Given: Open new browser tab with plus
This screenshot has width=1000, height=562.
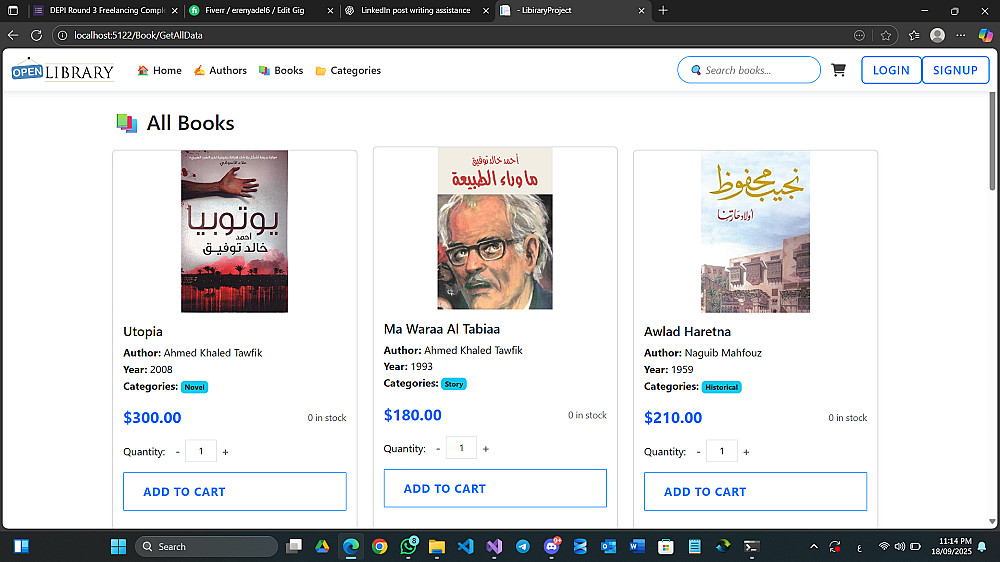Looking at the screenshot, I should [663, 10].
